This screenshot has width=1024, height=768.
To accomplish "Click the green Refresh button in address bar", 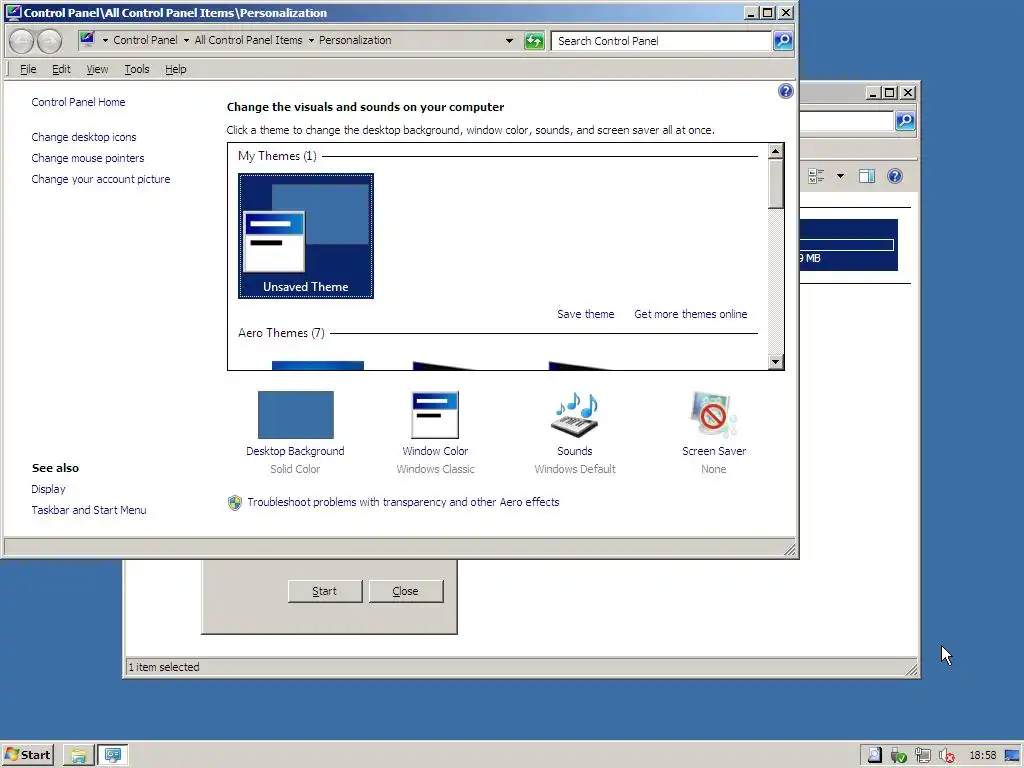I will [534, 41].
